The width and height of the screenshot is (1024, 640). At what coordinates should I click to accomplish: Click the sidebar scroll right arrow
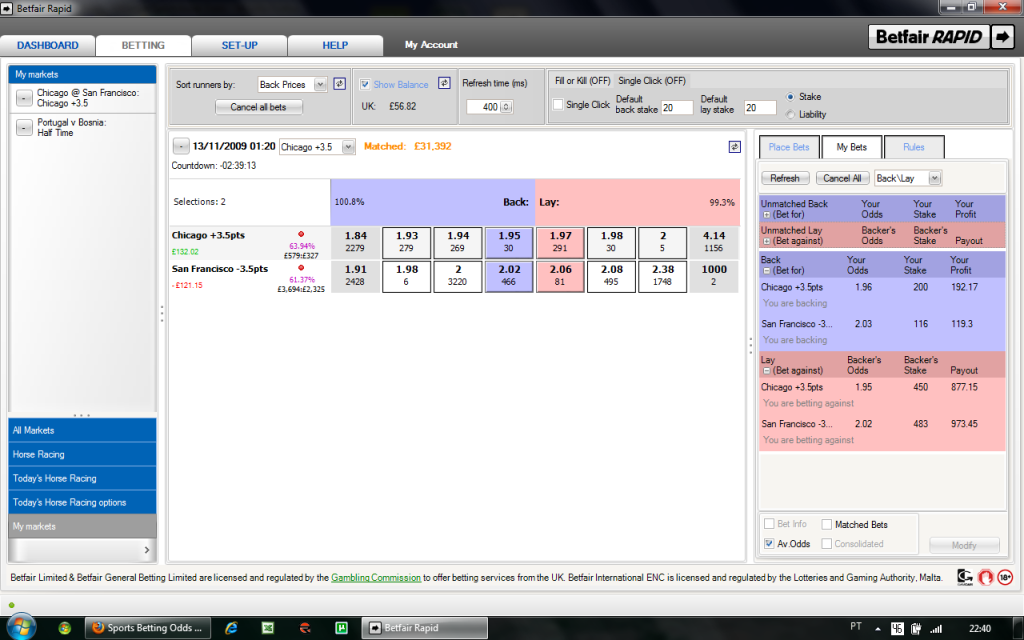coord(146,550)
